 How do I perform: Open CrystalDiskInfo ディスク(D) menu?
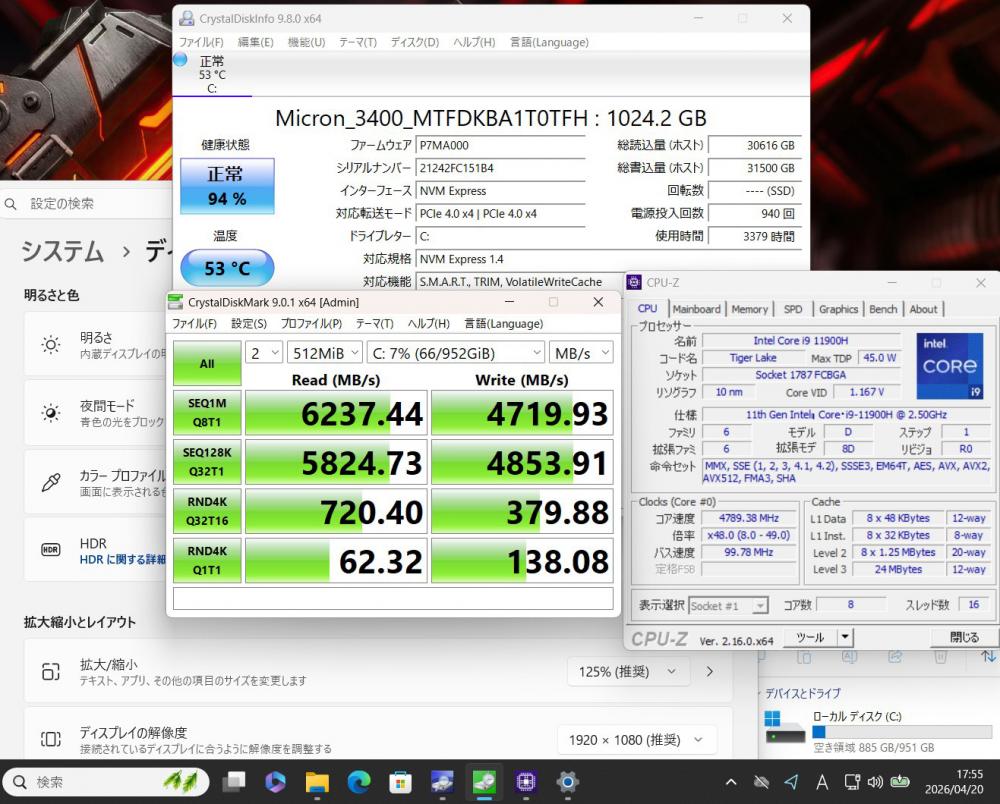click(x=414, y=42)
